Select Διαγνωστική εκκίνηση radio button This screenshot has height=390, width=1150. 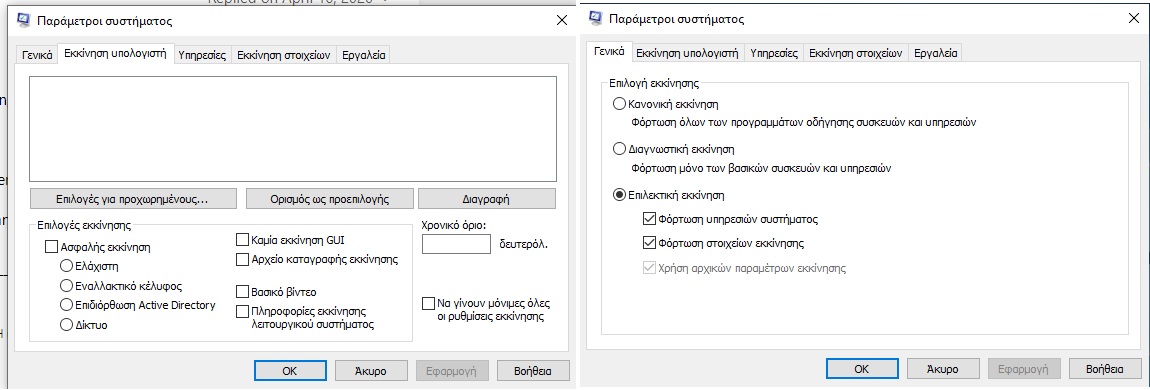pyautogui.click(x=620, y=150)
